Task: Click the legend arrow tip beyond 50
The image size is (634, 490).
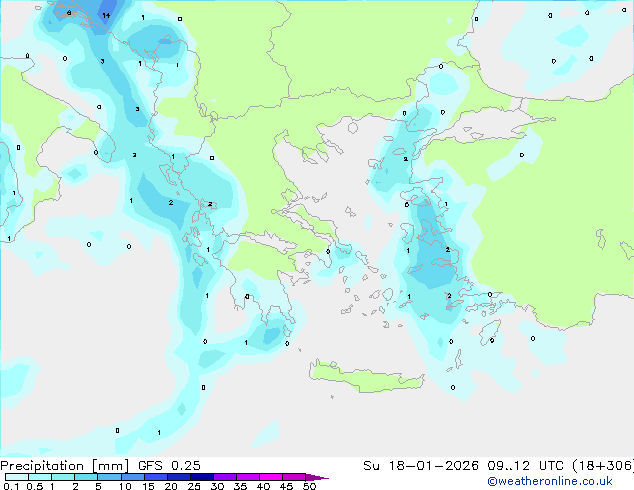Action: (317, 477)
